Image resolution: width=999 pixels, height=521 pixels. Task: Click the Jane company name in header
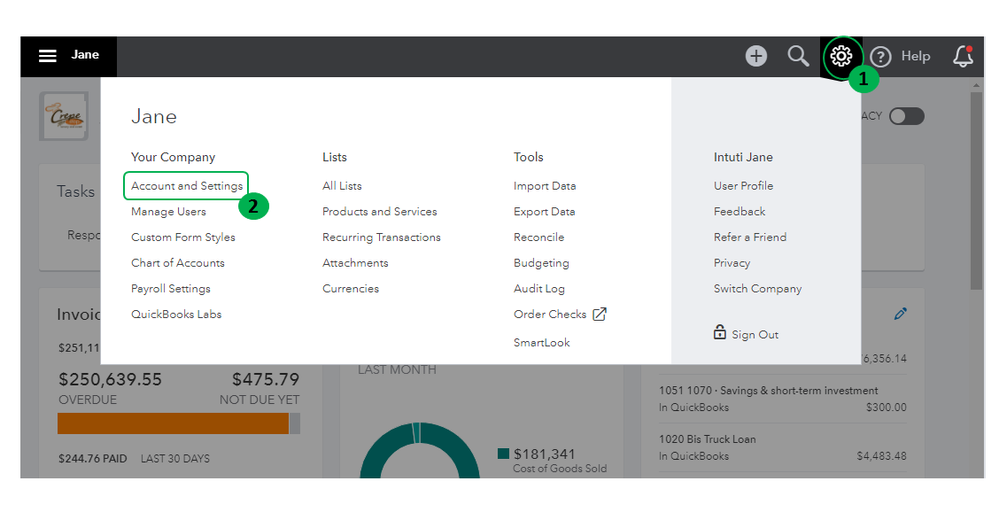coord(85,55)
